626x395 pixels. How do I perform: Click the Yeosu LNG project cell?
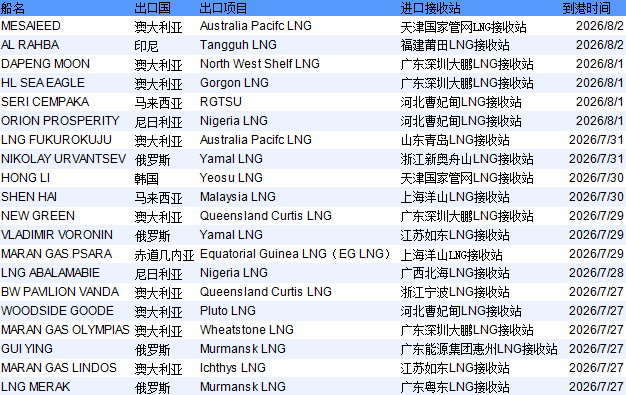point(231,178)
